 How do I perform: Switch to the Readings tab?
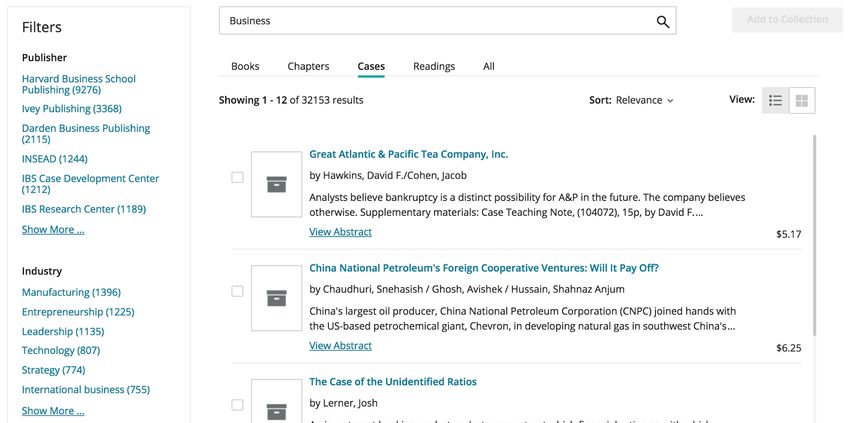[434, 66]
